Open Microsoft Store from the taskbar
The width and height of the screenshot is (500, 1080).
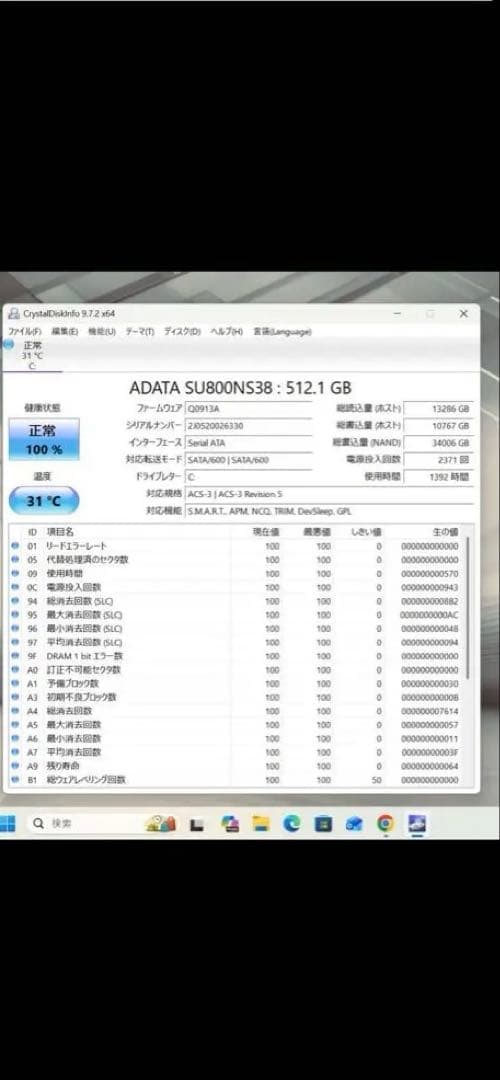click(323, 823)
